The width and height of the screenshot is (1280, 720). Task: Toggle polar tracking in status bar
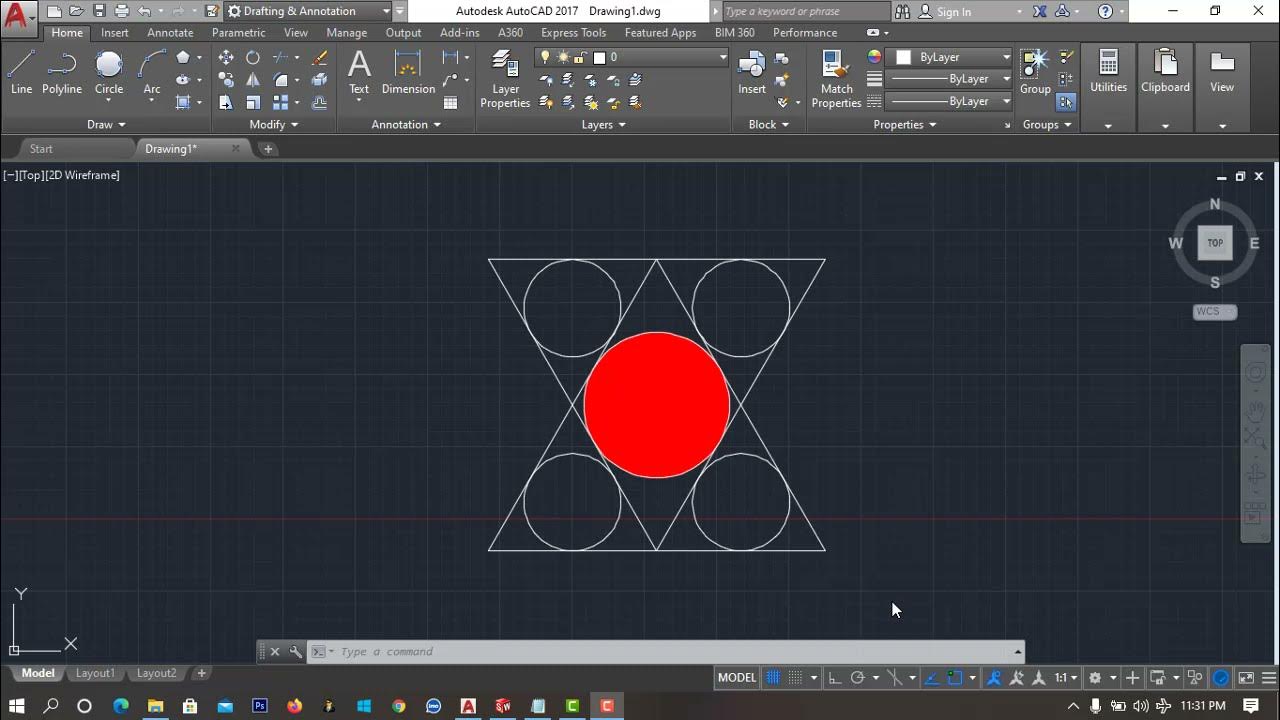857,677
